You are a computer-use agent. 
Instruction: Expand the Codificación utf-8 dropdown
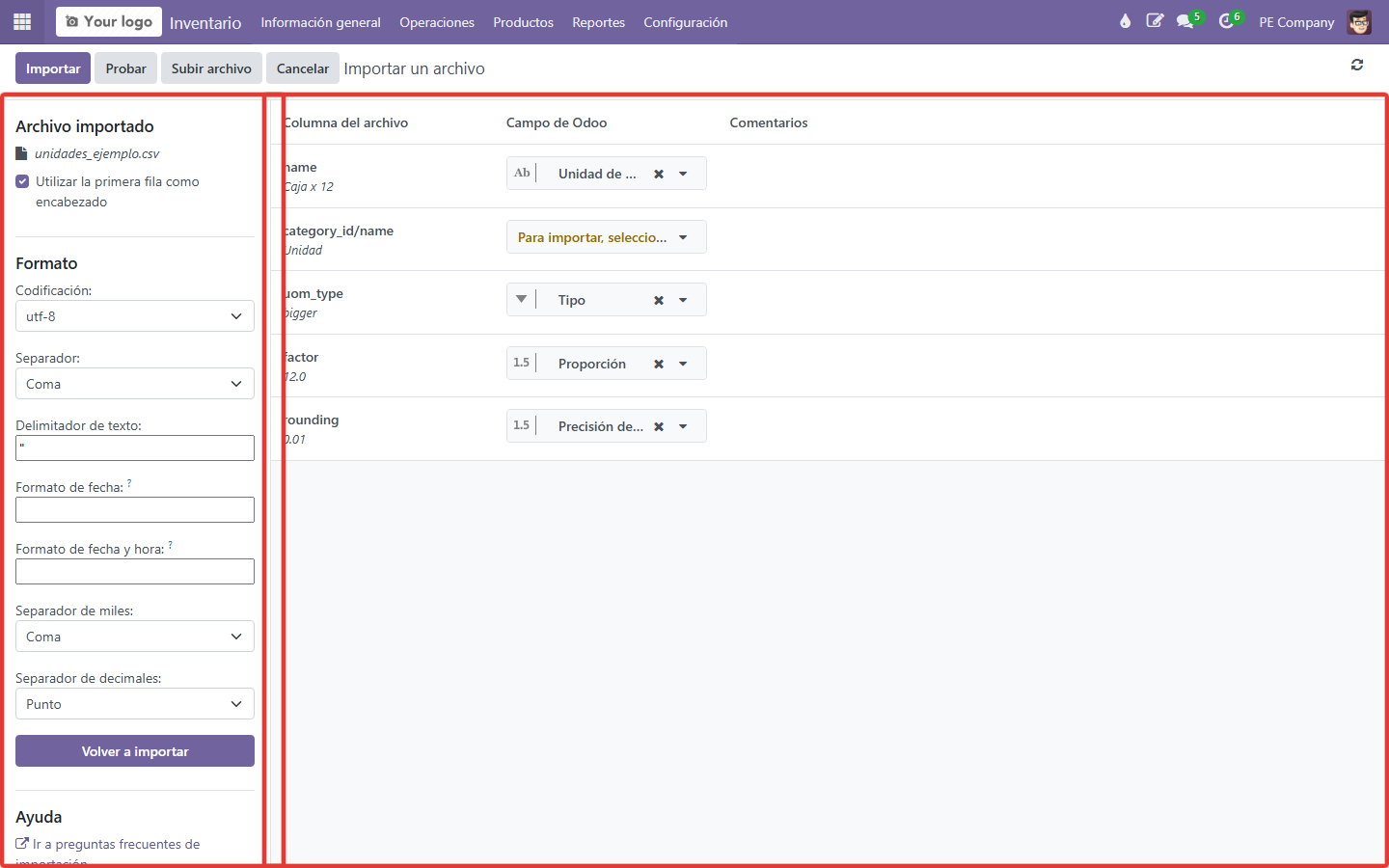pyautogui.click(x=135, y=316)
